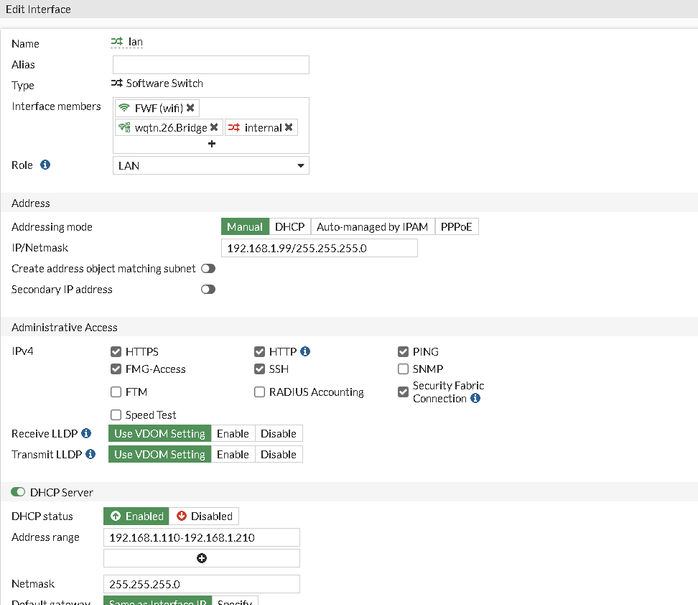Image resolution: width=698 pixels, height=605 pixels.
Task: Set Receive LLDP to Use VDOM Setting
Action: tap(160, 433)
